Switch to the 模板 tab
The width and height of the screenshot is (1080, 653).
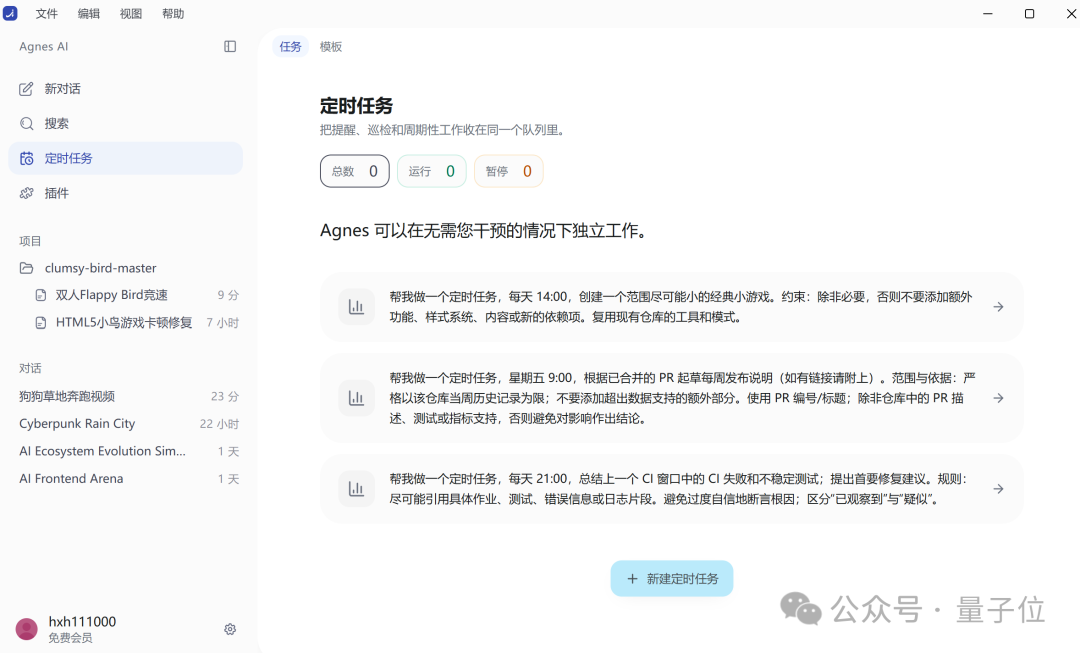pos(331,46)
